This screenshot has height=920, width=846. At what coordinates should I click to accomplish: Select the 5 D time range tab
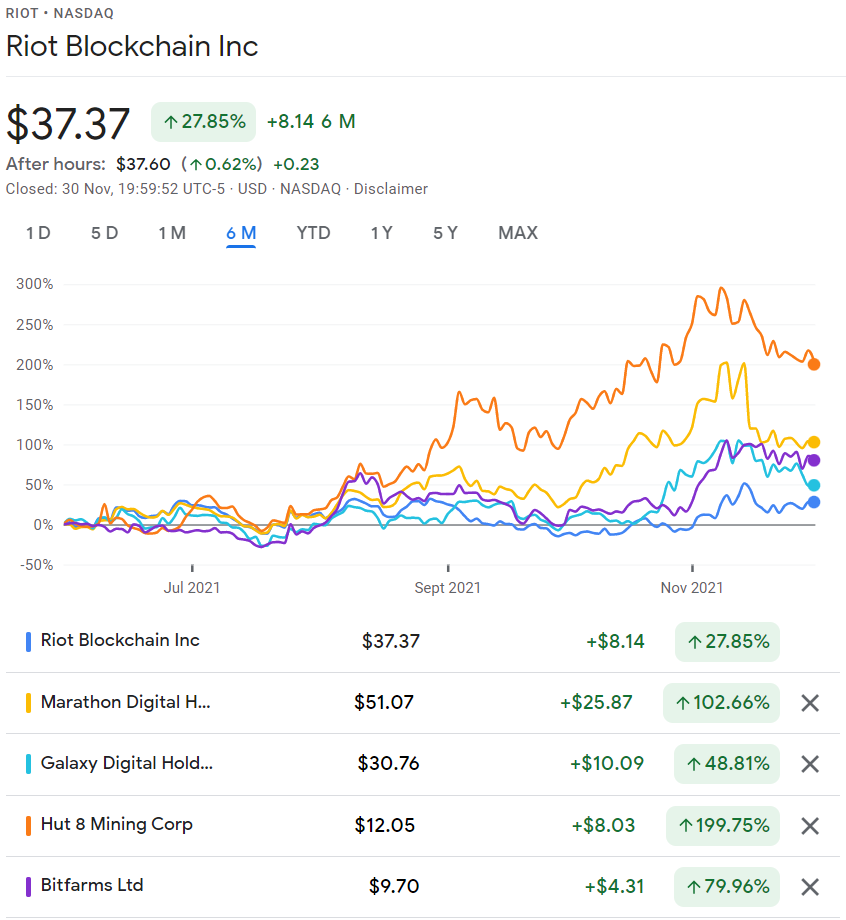(x=104, y=233)
